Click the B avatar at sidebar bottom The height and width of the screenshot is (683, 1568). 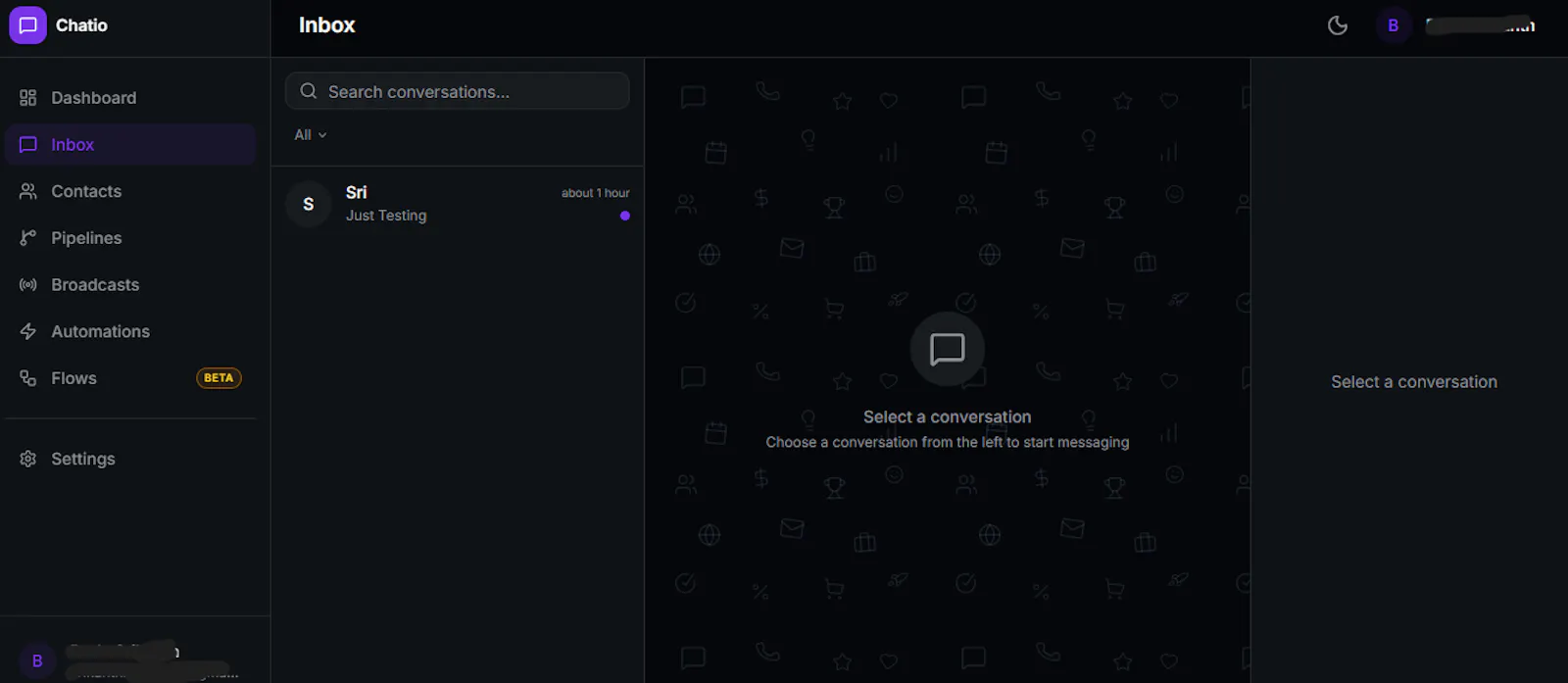(37, 661)
